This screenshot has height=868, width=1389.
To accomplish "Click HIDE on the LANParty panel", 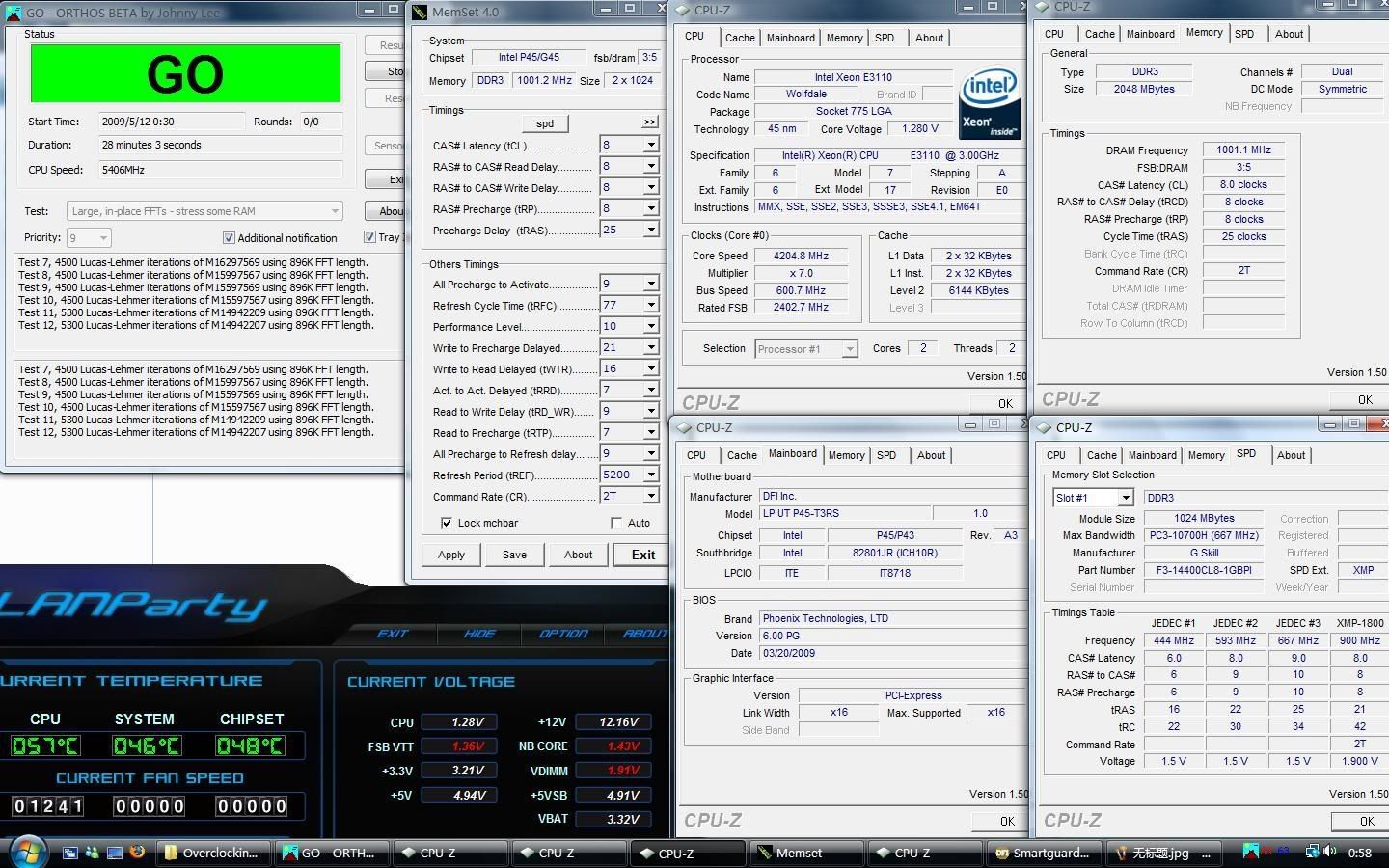I will point(479,634).
